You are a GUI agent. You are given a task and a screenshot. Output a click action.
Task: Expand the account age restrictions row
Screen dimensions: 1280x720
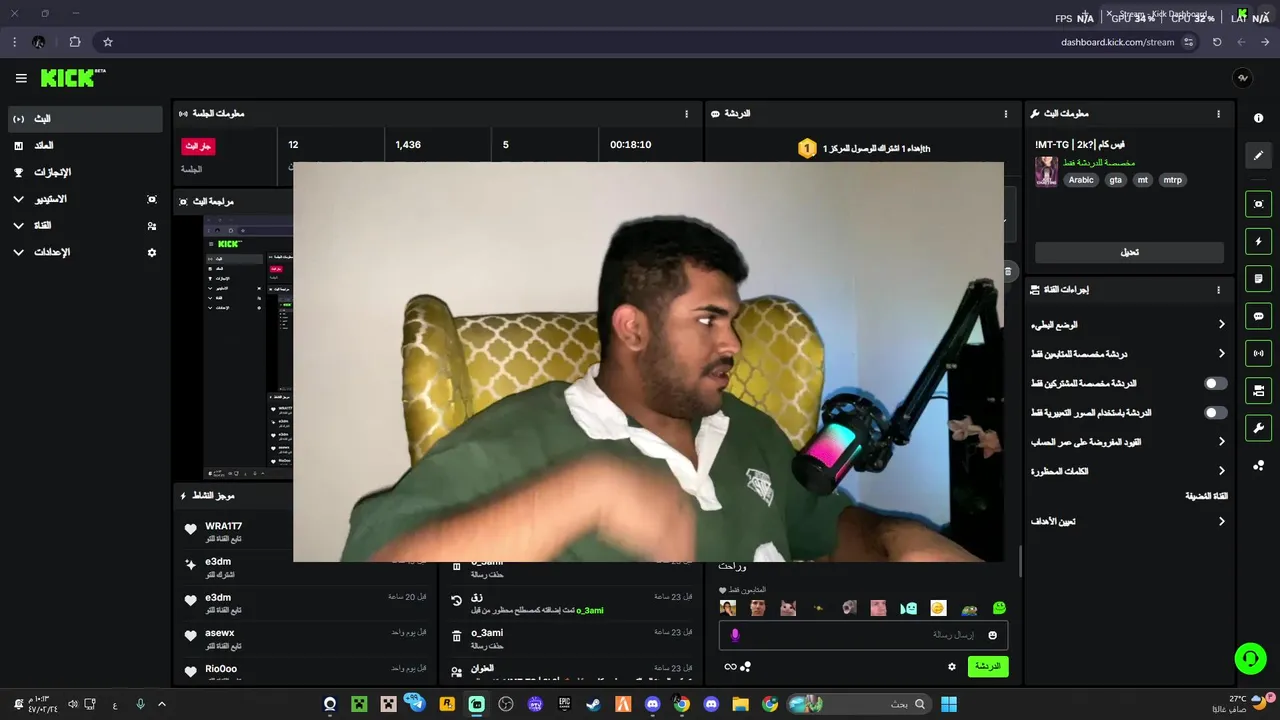(1129, 442)
